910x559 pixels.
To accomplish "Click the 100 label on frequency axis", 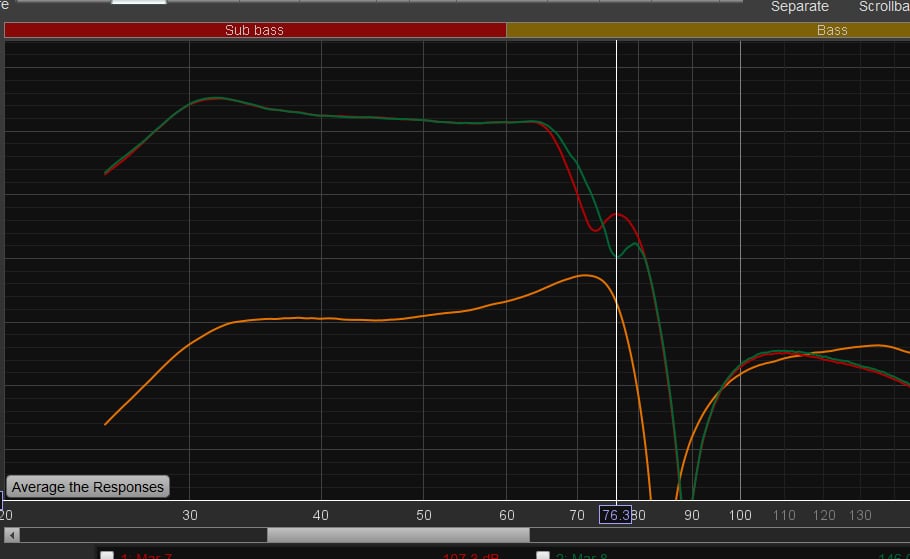I will click(x=740, y=515).
